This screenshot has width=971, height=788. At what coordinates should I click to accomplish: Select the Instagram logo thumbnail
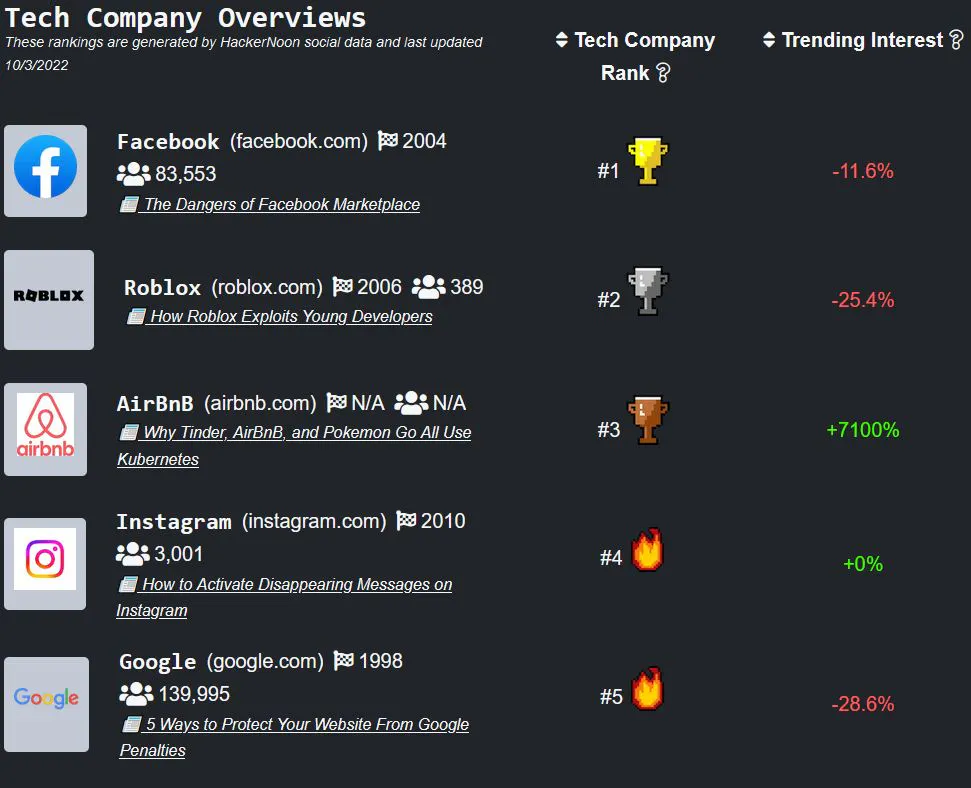coord(45,563)
